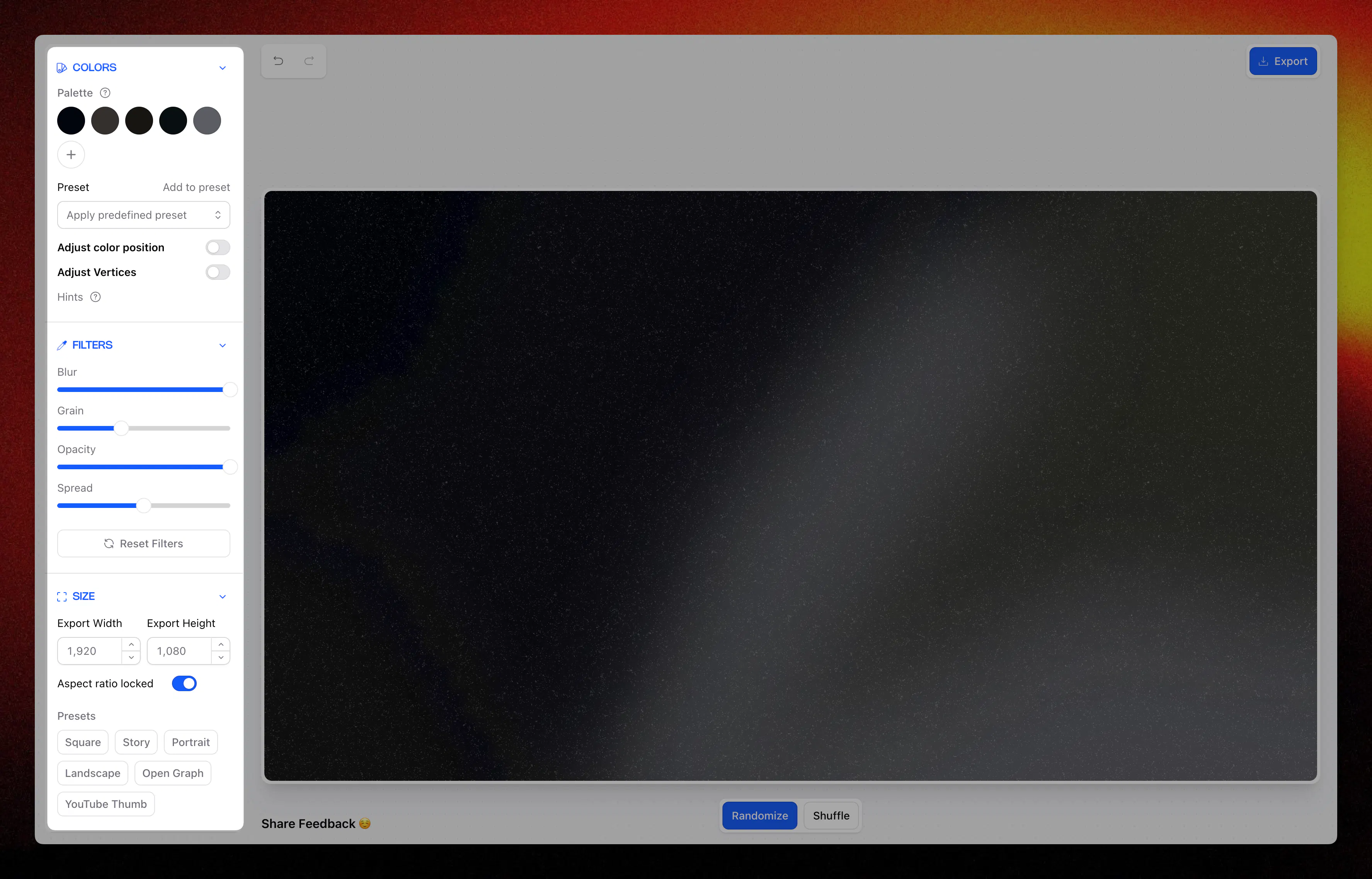The image size is (1372, 879).
Task: Click the redo arrow icon
Action: pos(309,61)
